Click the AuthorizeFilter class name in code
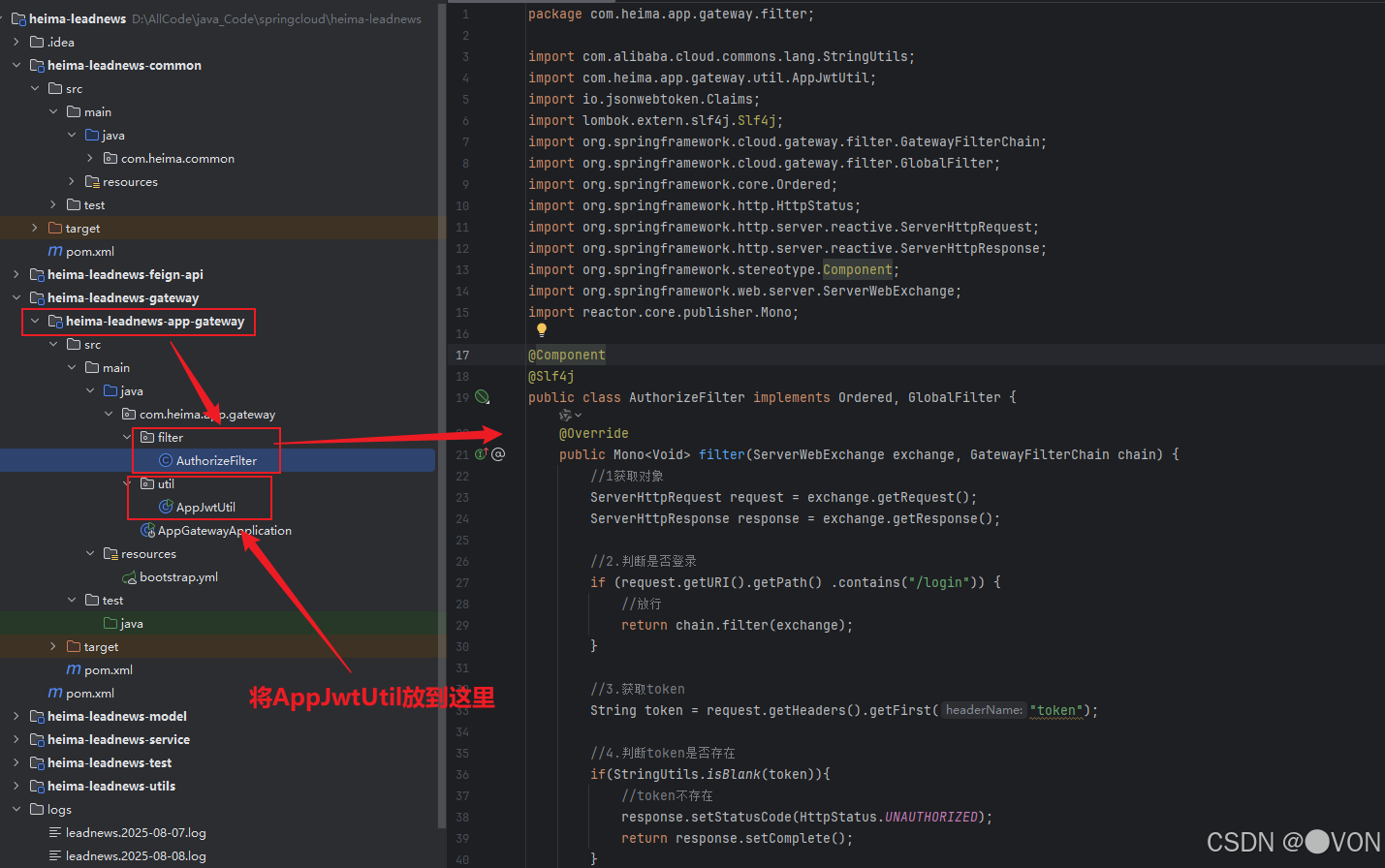 (687, 398)
